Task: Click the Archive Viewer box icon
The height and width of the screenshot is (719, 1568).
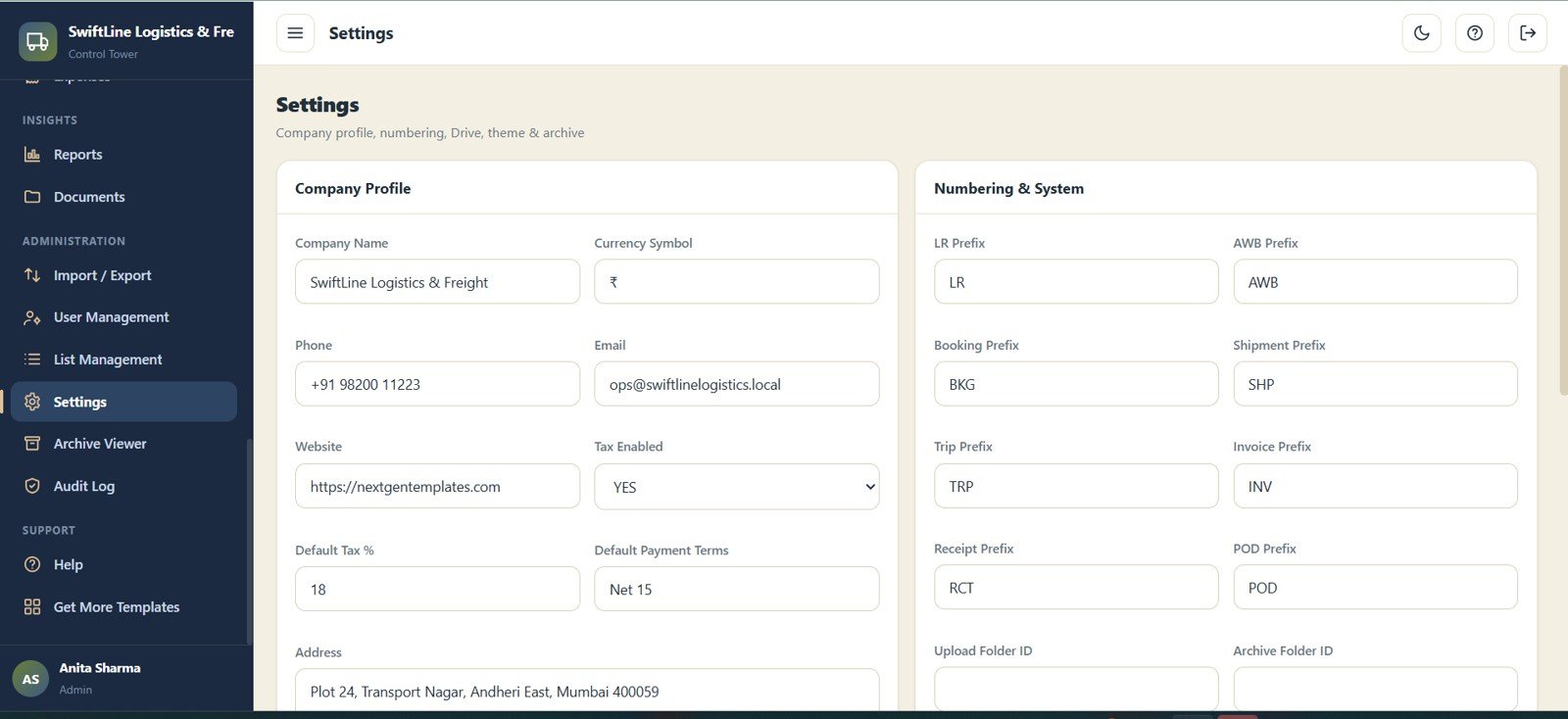Action: pyautogui.click(x=32, y=444)
